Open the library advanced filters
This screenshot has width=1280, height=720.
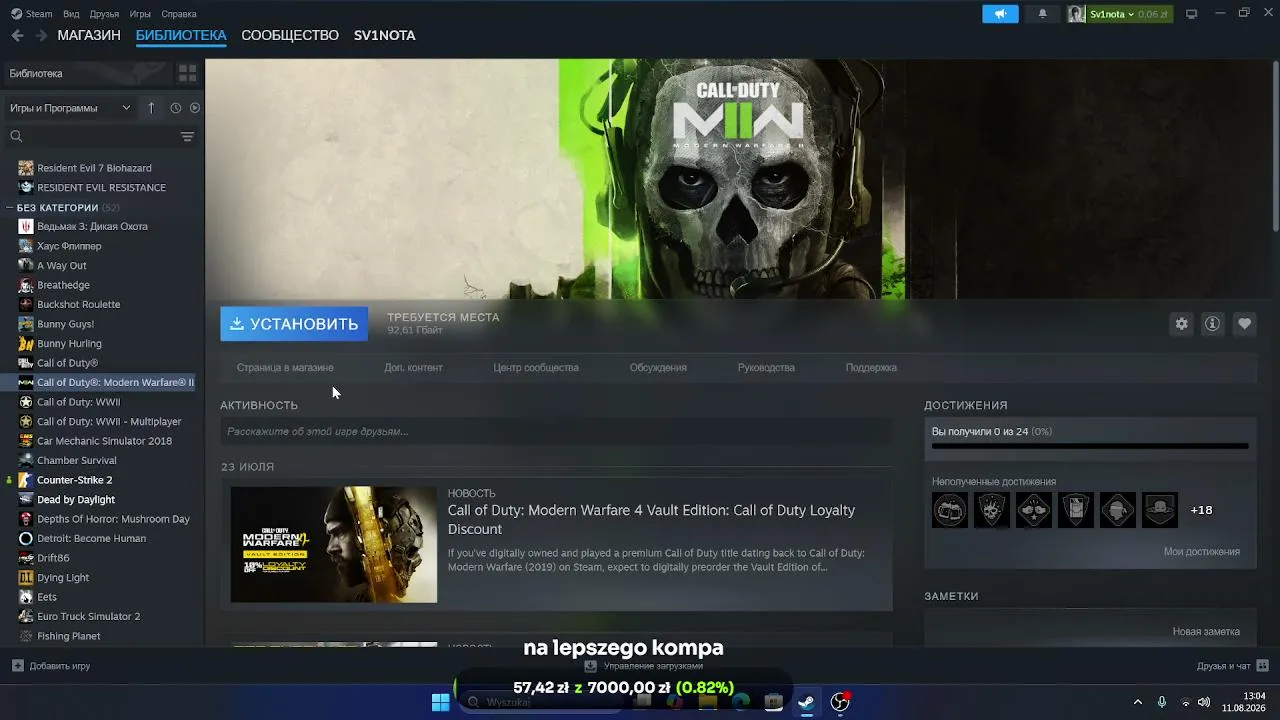pyautogui.click(x=187, y=136)
